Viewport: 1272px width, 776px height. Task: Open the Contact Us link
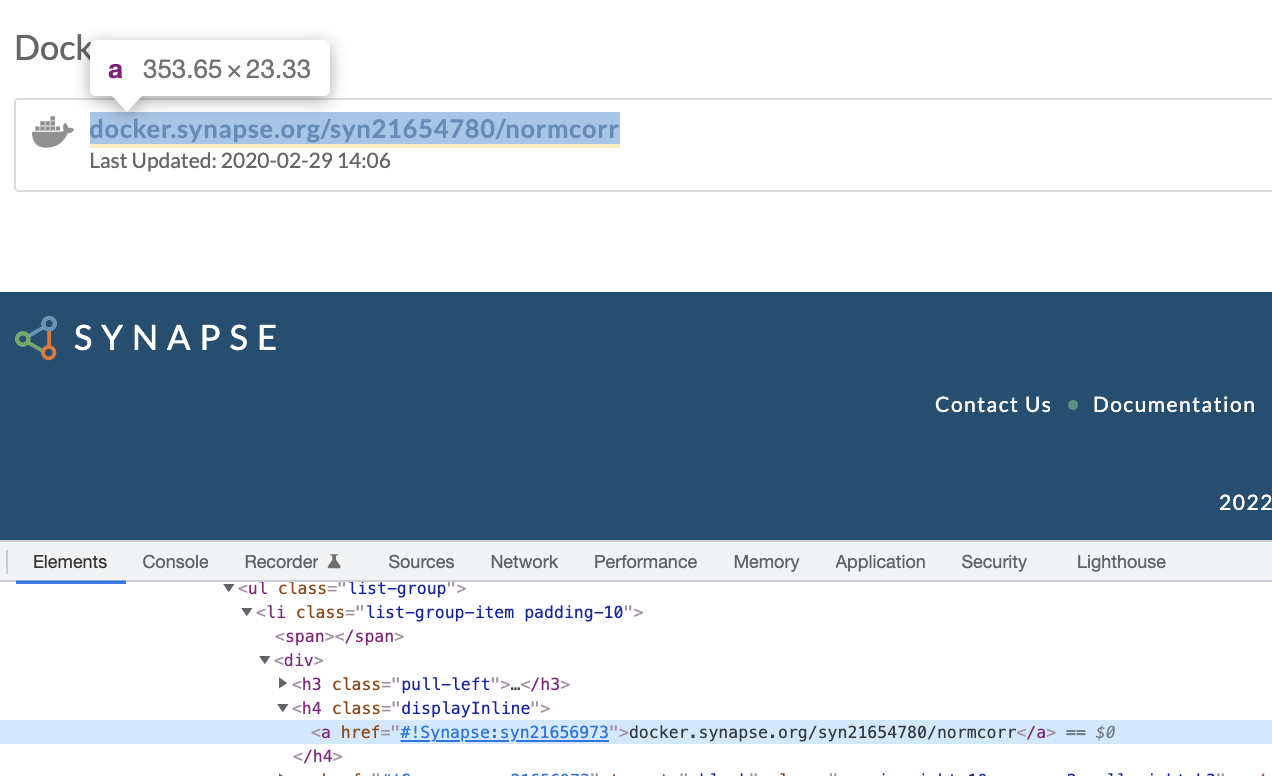993,405
